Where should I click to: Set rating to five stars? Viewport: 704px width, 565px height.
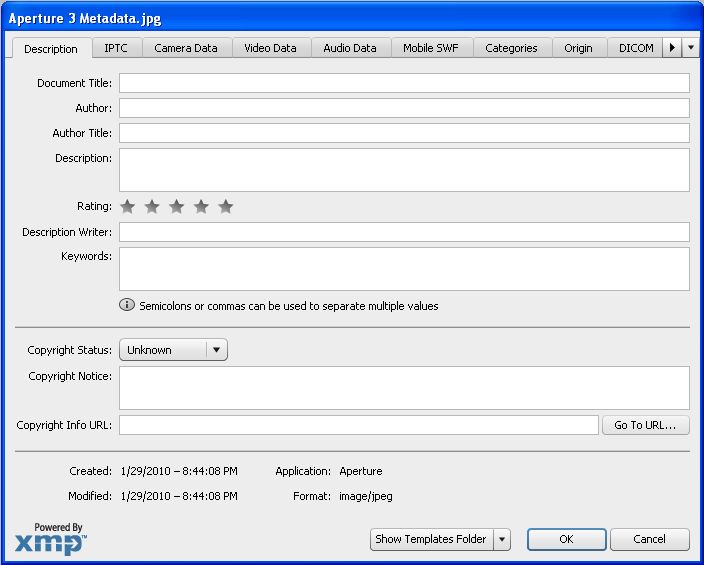coord(226,207)
